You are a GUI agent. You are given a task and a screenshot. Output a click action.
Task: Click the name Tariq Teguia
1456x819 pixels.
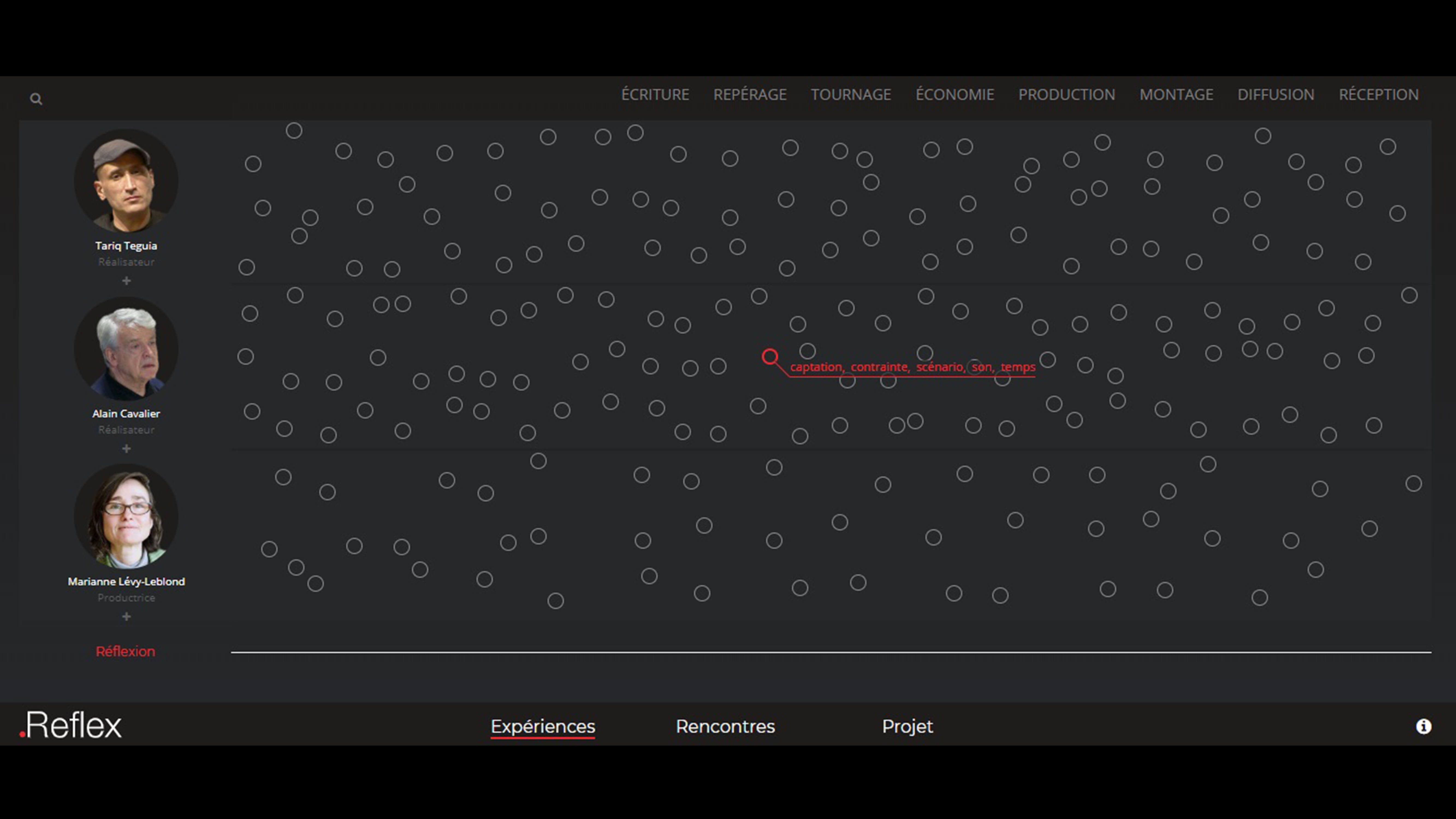126,246
